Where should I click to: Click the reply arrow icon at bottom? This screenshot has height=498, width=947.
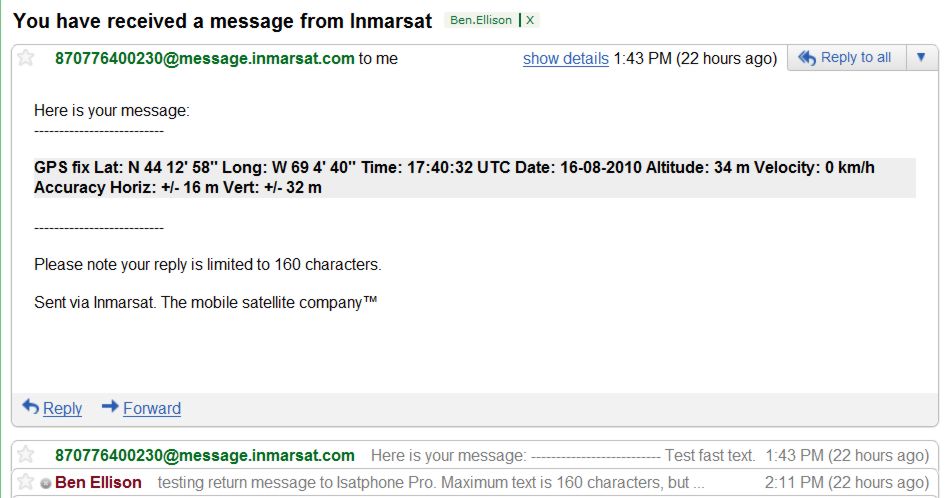tap(31, 407)
